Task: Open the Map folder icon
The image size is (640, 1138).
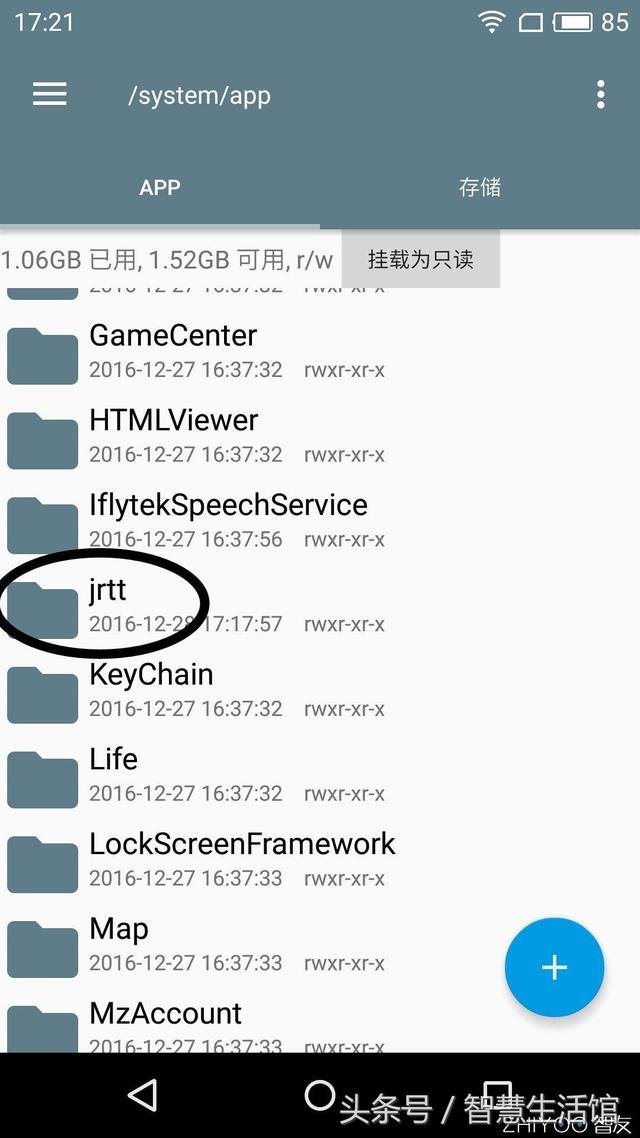Action: [x=42, y=949]
